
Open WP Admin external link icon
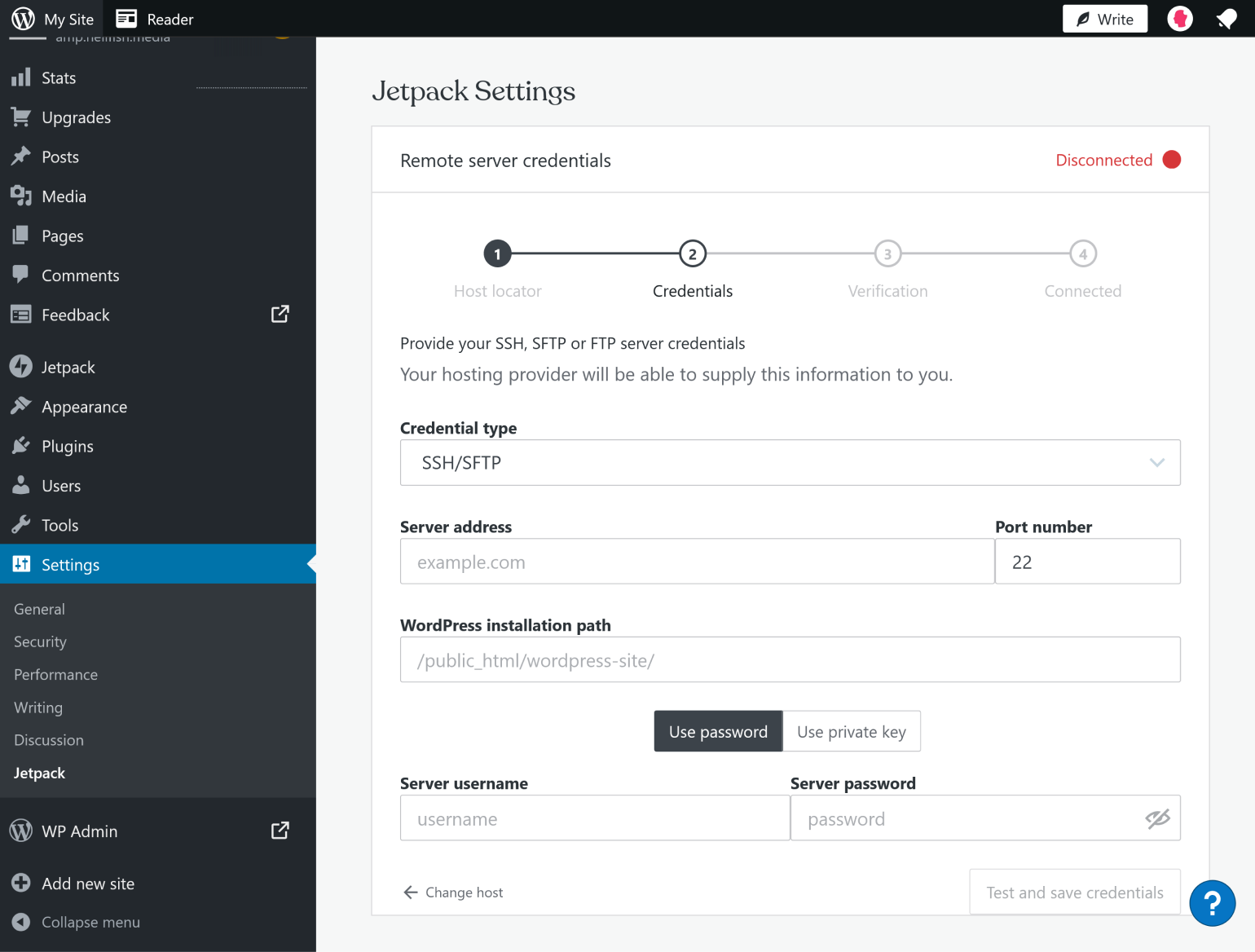tap(280, 831)
